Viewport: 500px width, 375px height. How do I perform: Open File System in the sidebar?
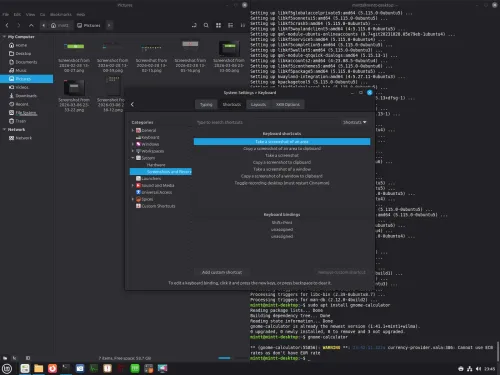pos(27,113)
